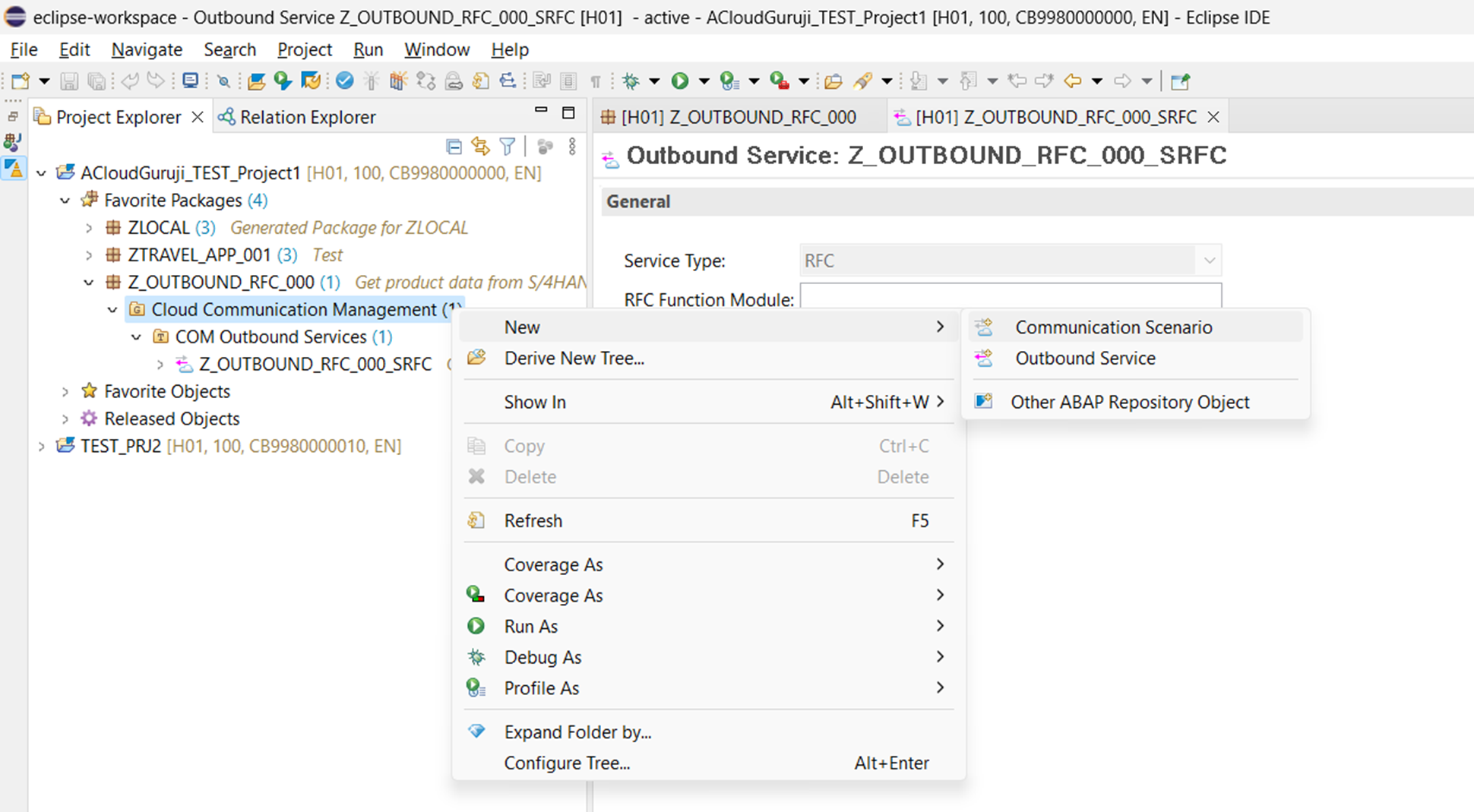Click the blue Activate checkmark icon
Viewport: 1474px width, 812px height.
[x=344, y=81]
